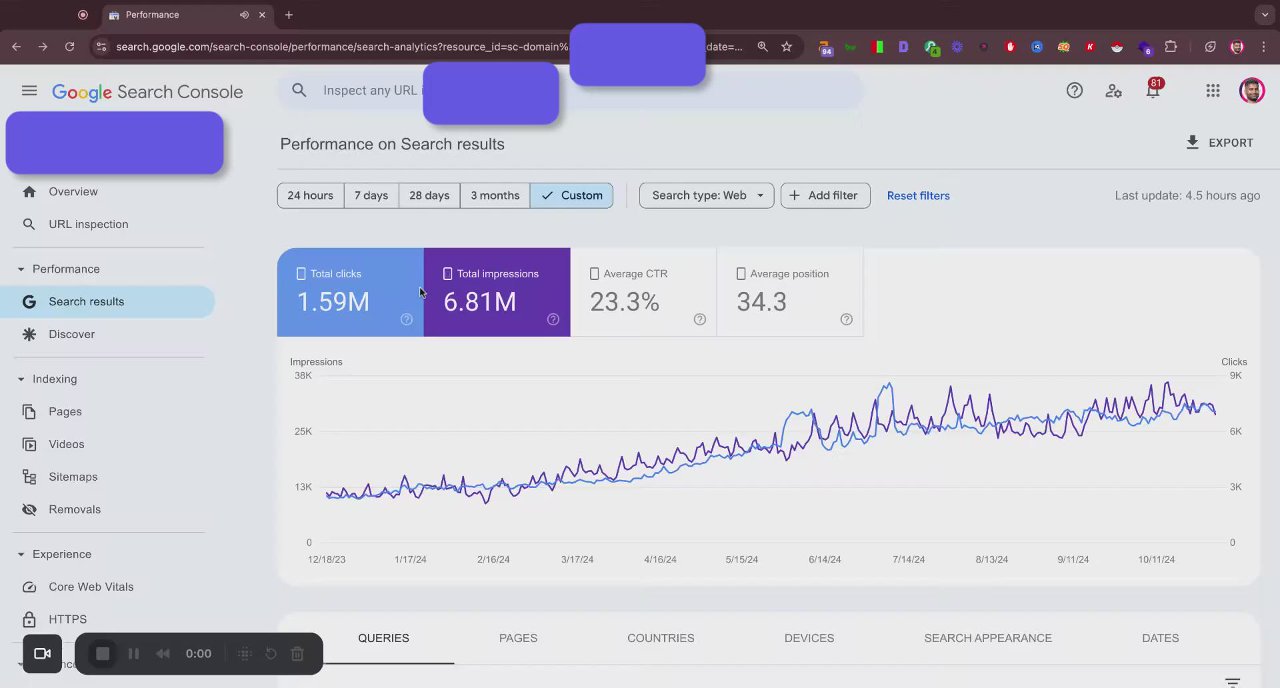Select the 7 days date range
The width and height of the screenshot is (1280, 688).
371,196
